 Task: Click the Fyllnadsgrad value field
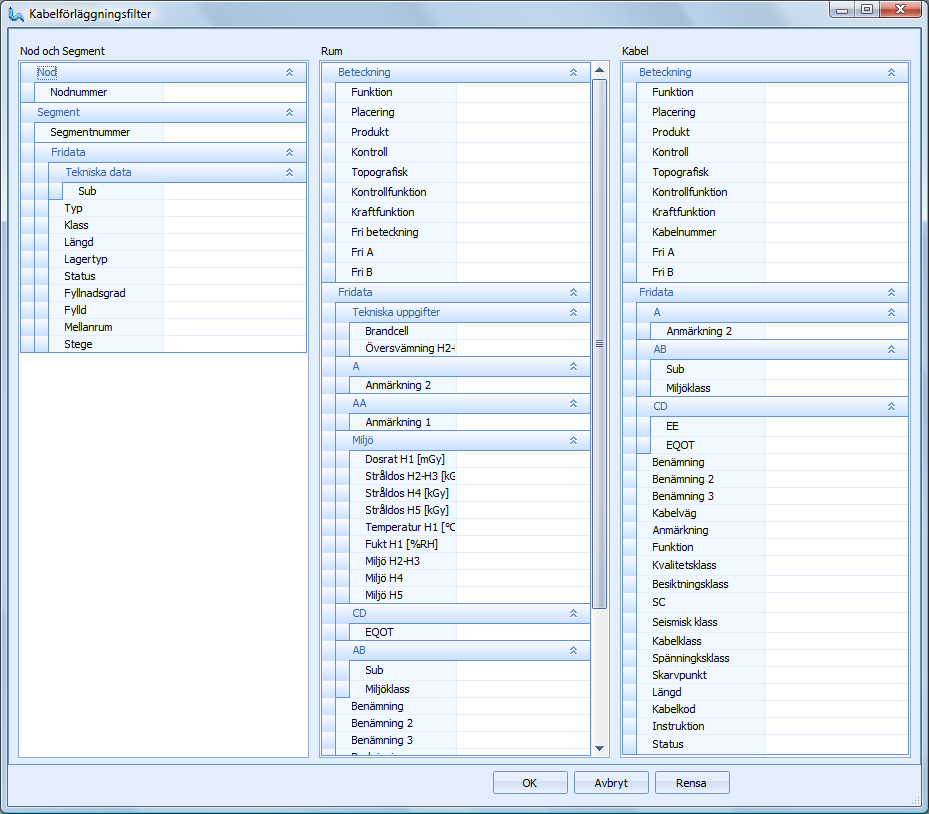(235, 293)
